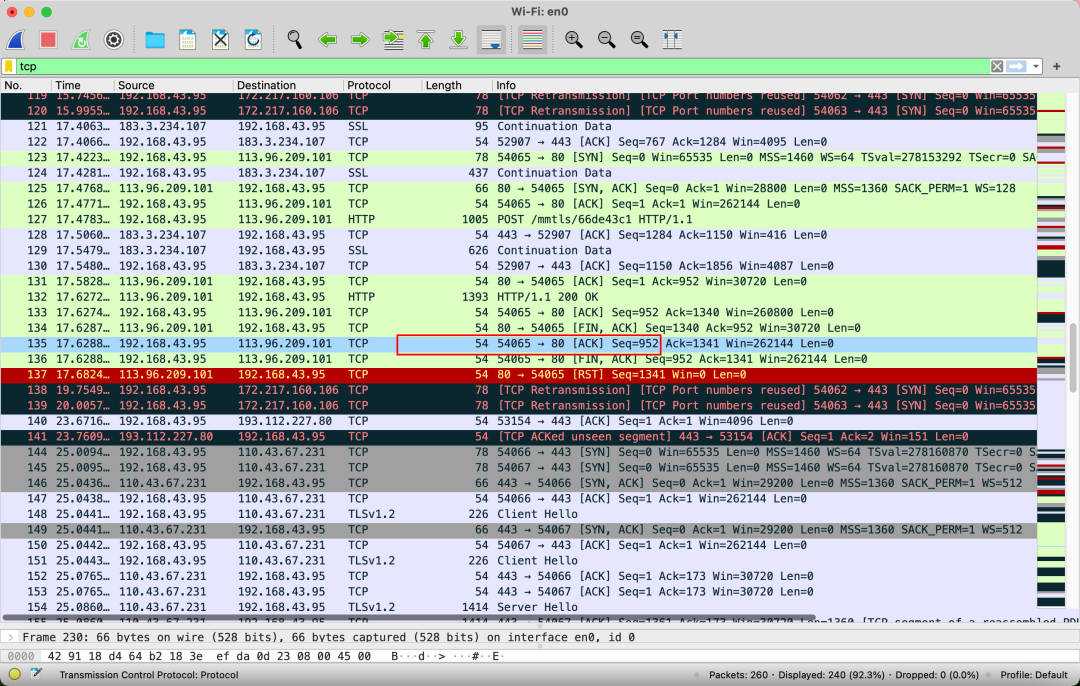This screenshot has height=686, width=1080.
Task: Sort by the Length column header
Action: [x=457, y=85]
